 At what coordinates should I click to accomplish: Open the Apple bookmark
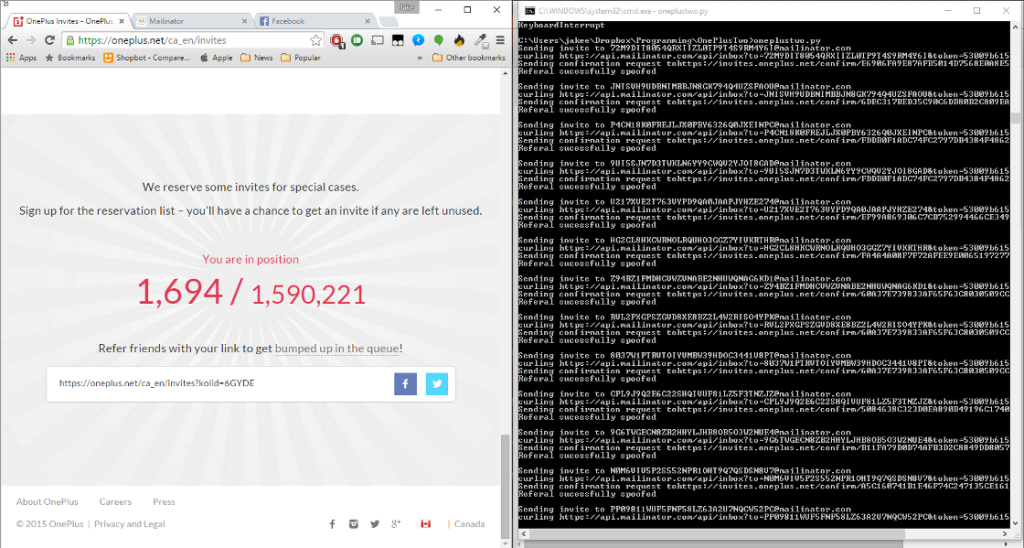pos(216,57)
